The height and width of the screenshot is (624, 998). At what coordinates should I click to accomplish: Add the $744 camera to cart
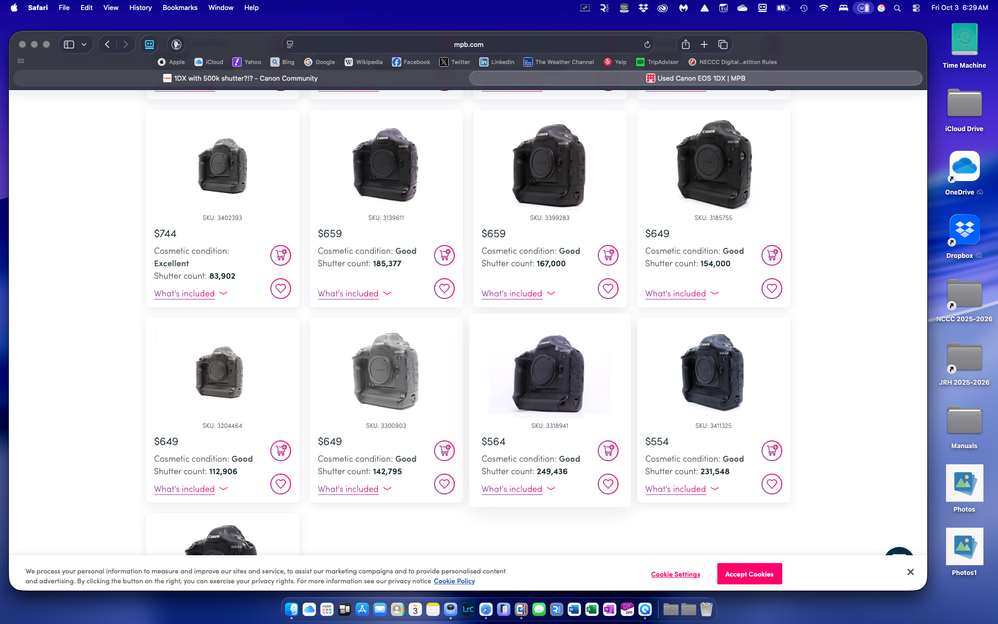tap(280, 256)
